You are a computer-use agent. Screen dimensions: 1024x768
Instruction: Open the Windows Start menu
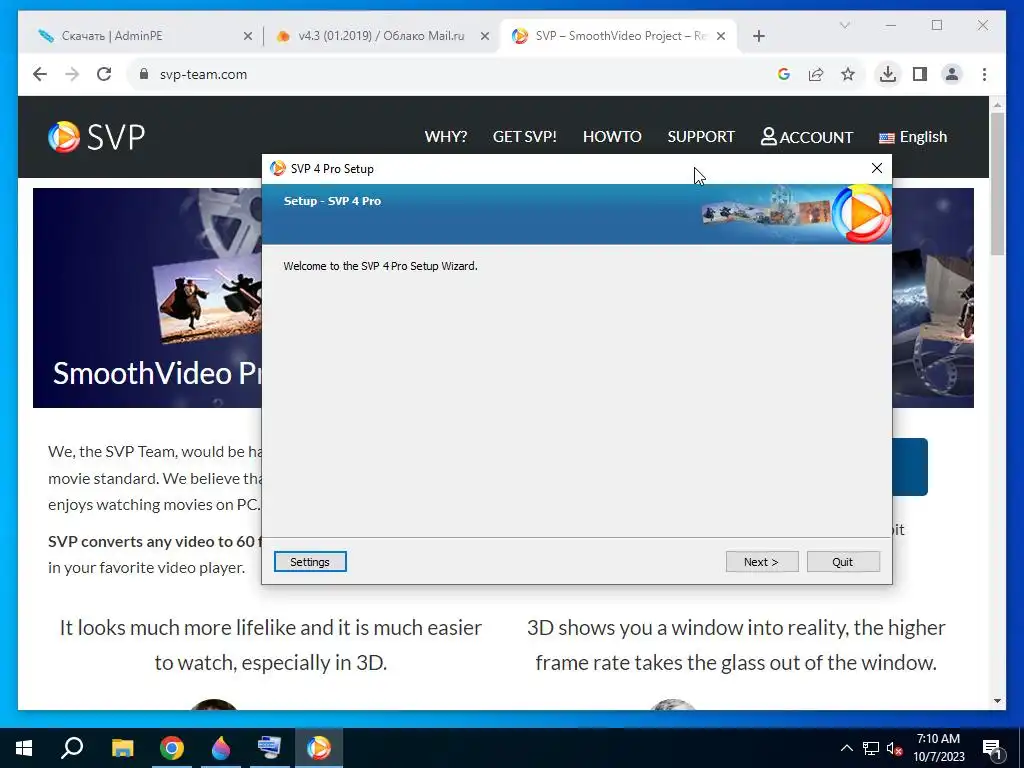[x=24, y=748]
